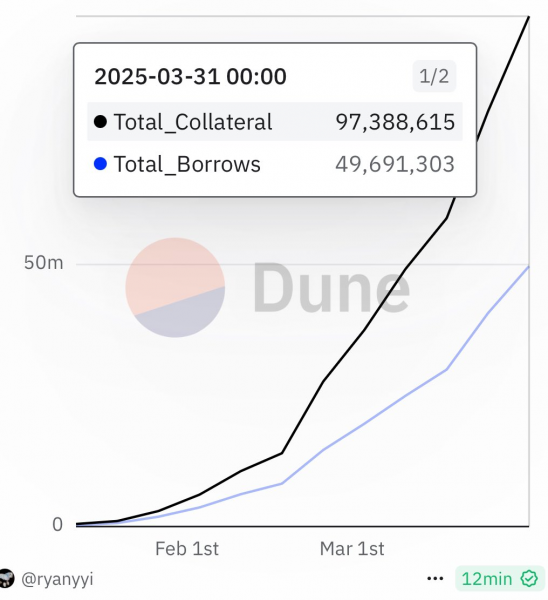Select the Total_Collateral row in tooltip
This screenshot has height=600, width=548.
coord(275,122)
